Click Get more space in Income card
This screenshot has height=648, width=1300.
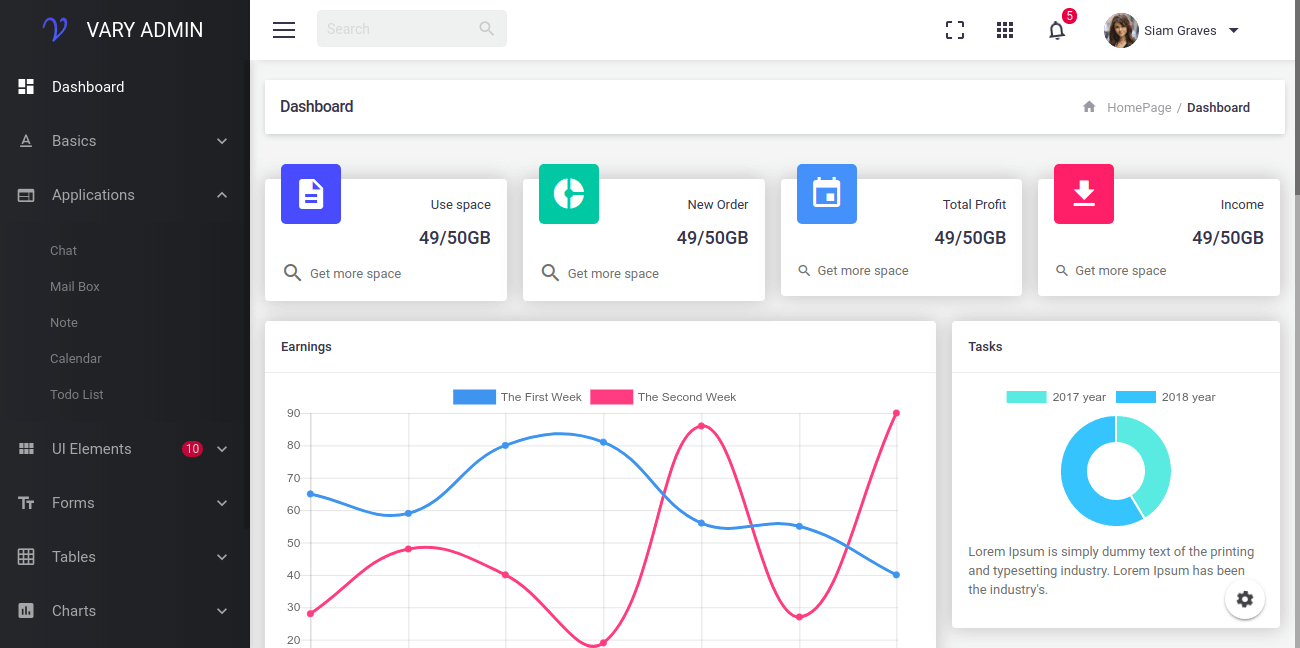pyautogui.click(x=1121, y=271)
